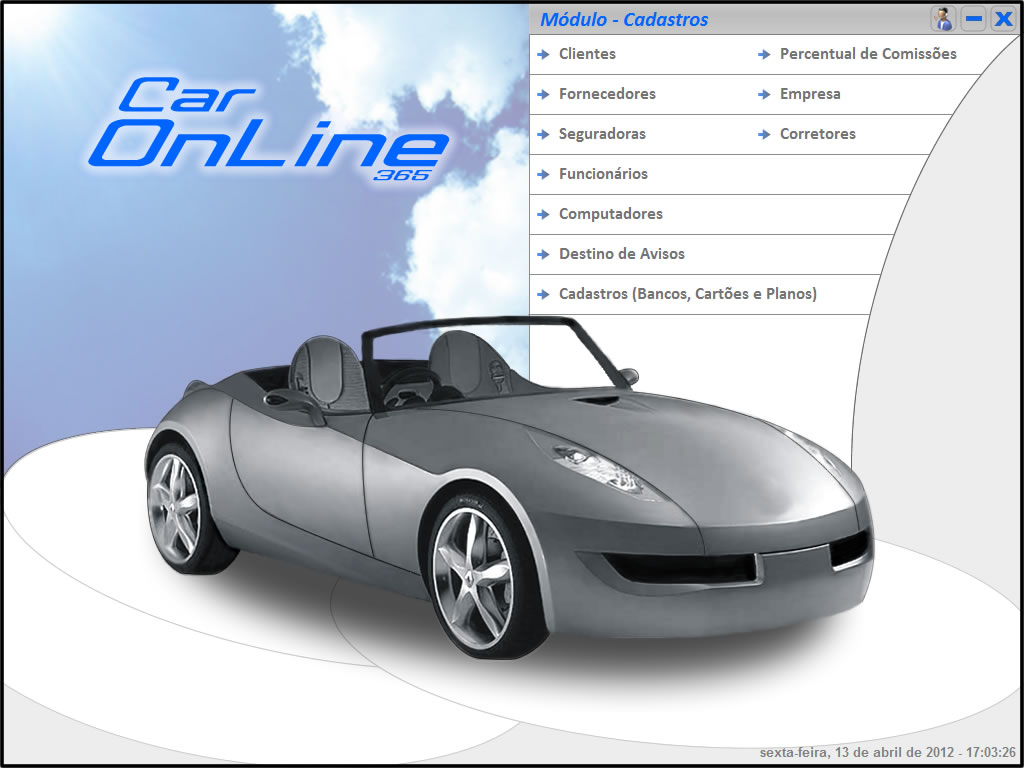Select the Empresa option

coord(810,94)
